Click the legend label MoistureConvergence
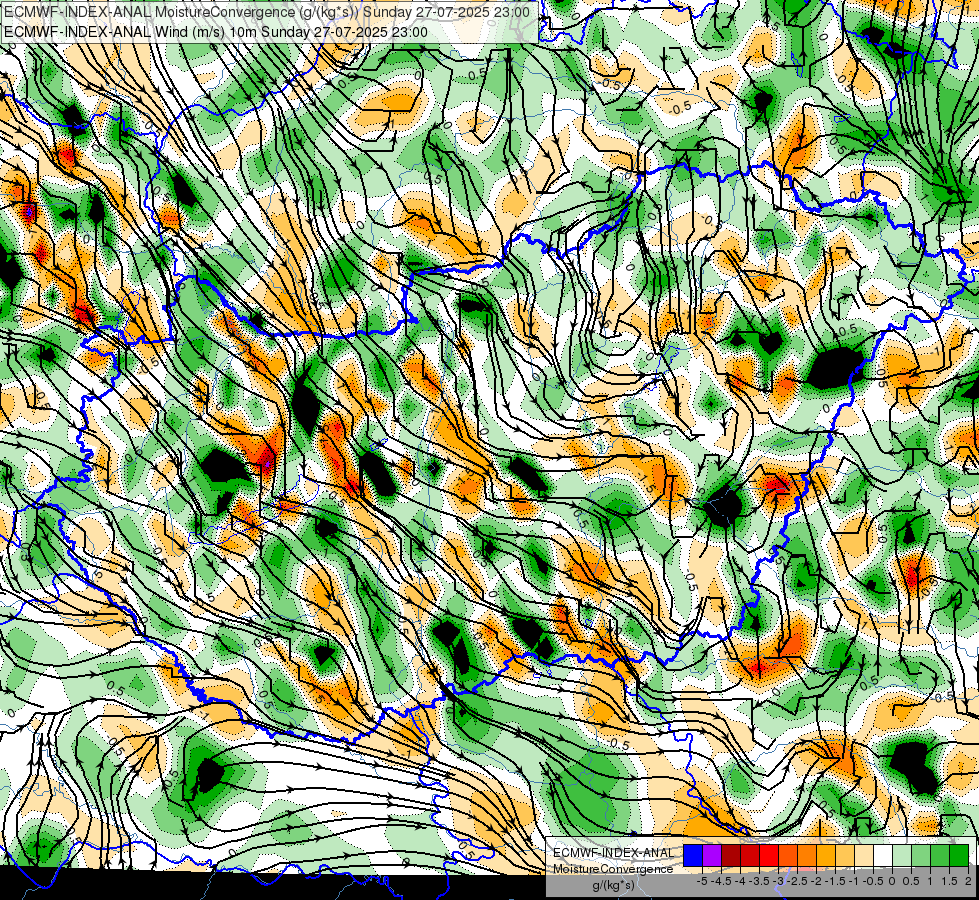This screenshot has height=900, width=979. [613, 869]
